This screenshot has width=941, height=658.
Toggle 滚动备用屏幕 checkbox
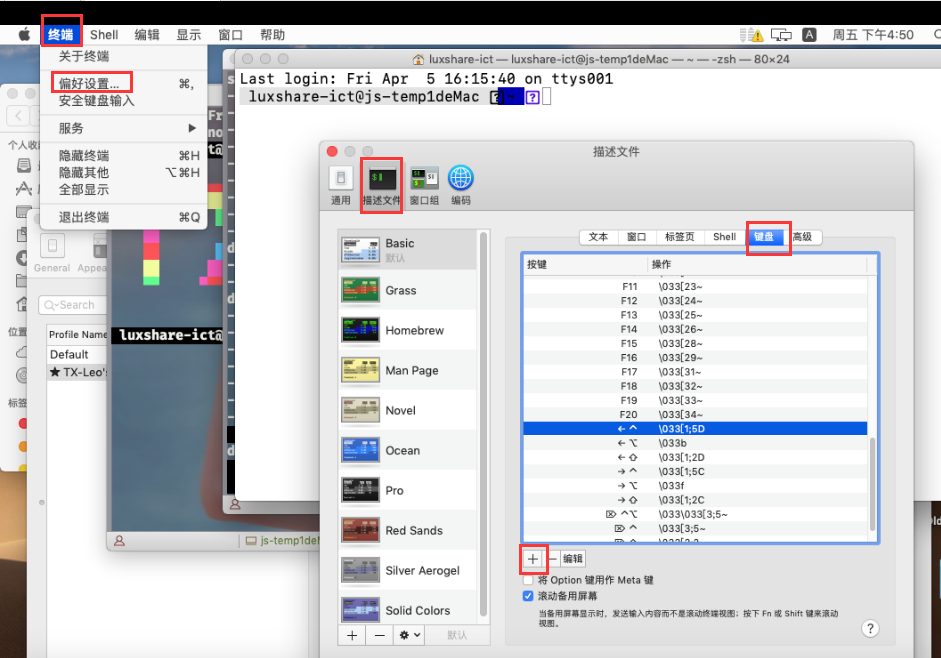pyautogui.click(x=528, y=596)
